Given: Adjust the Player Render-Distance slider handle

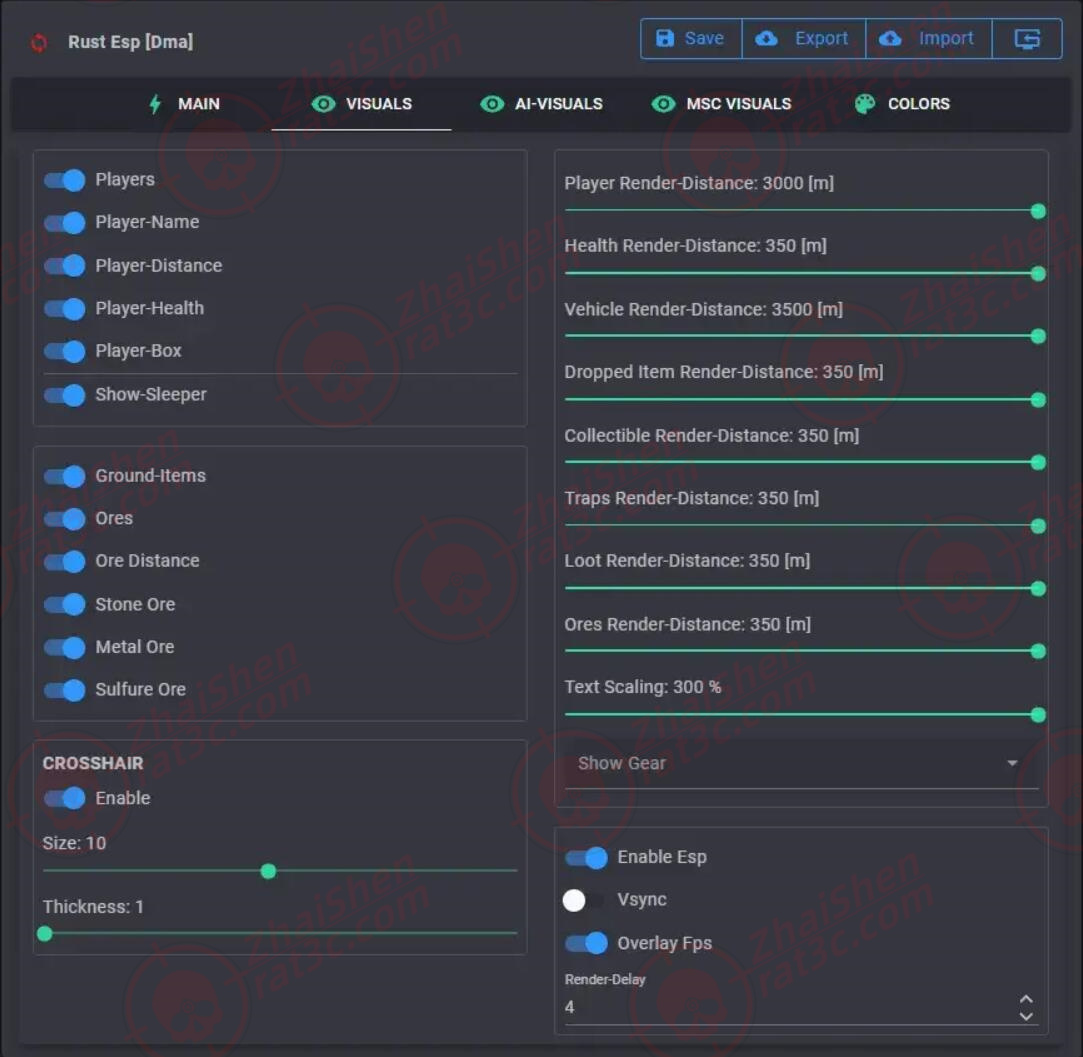Looking at the screenshot, I should [x=1037, y=211].
